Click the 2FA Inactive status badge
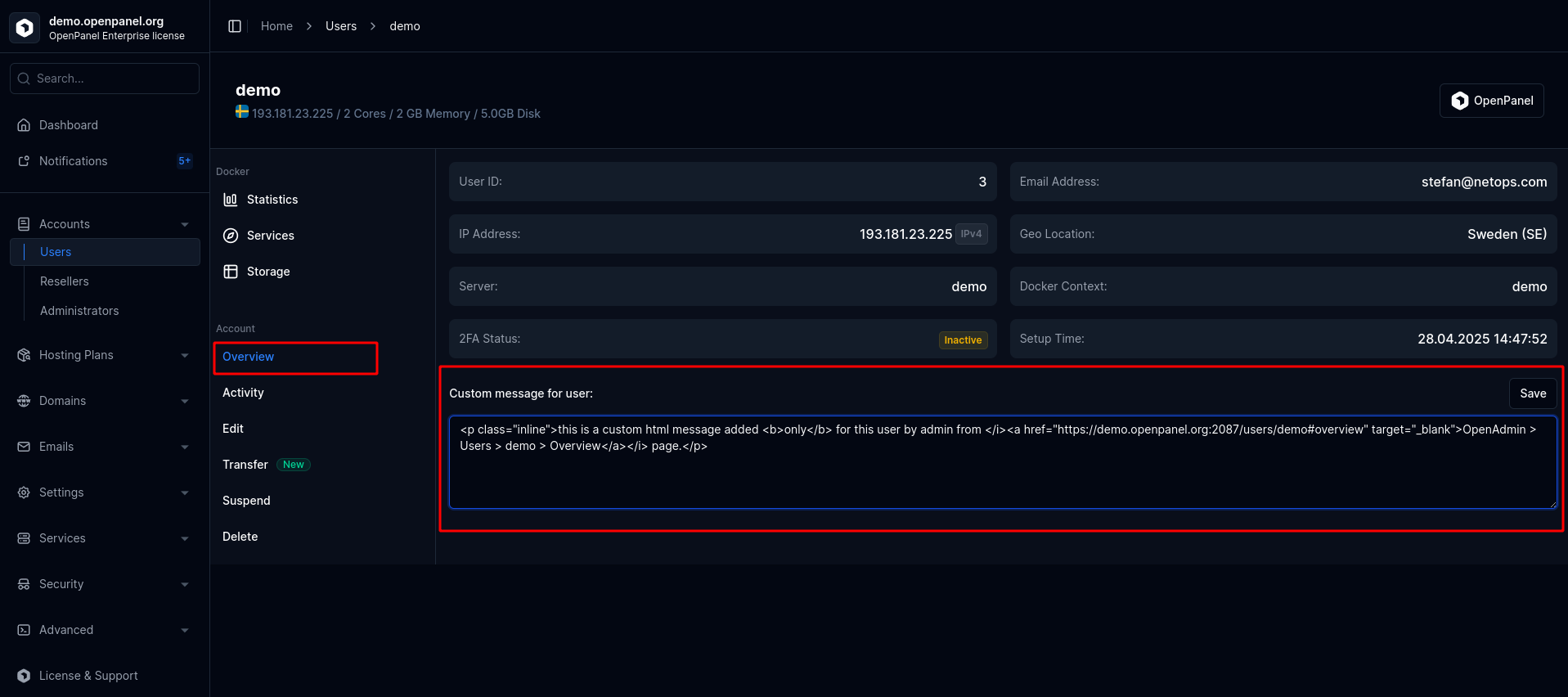Viewport: 1568px width, 697px height. tap(963, 340)
